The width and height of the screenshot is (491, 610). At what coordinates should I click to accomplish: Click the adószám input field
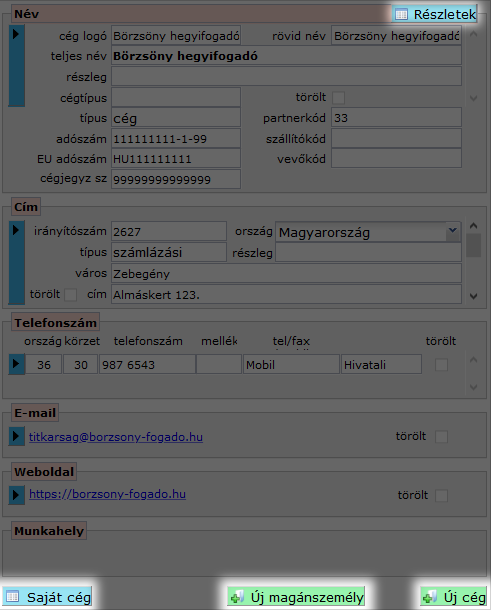click(x=176, y=139)
